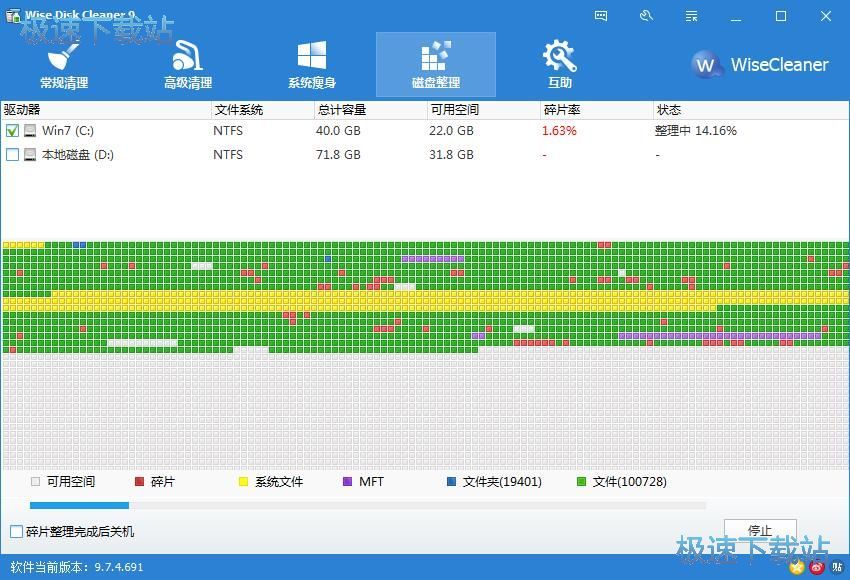Viewport: 850px width, 580px height.
Task: Click the red 碎片 legend swatch
Action: pyautogui.click(x=139, y=482)
